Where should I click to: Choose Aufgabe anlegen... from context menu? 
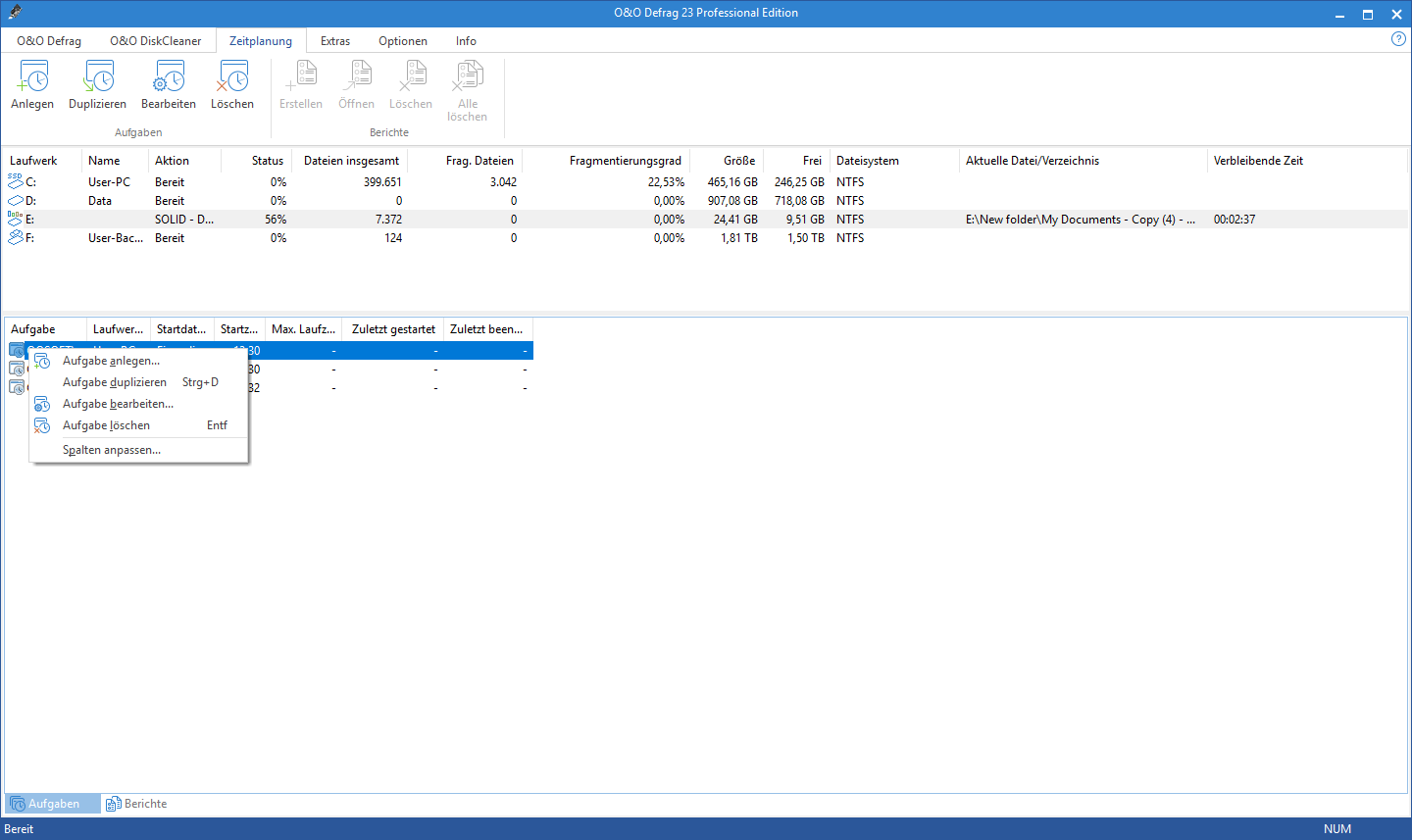point(138,361)
